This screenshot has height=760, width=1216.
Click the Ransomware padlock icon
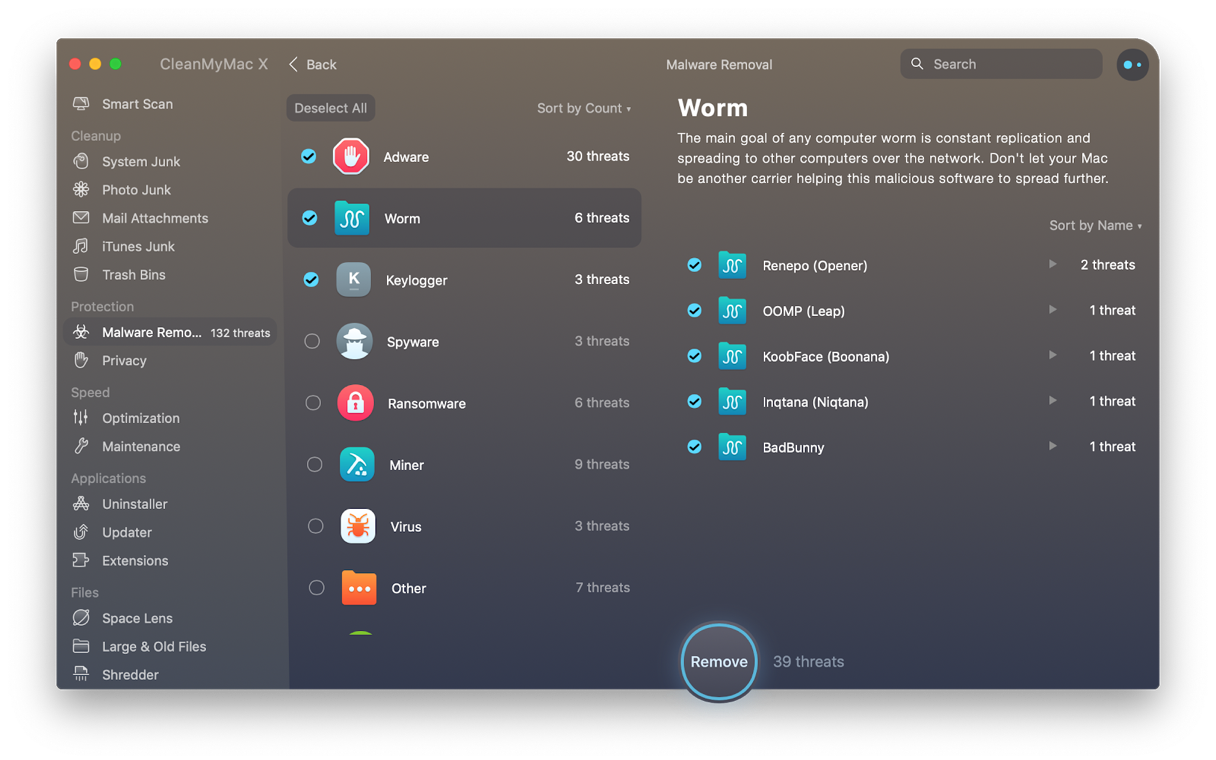355,403
